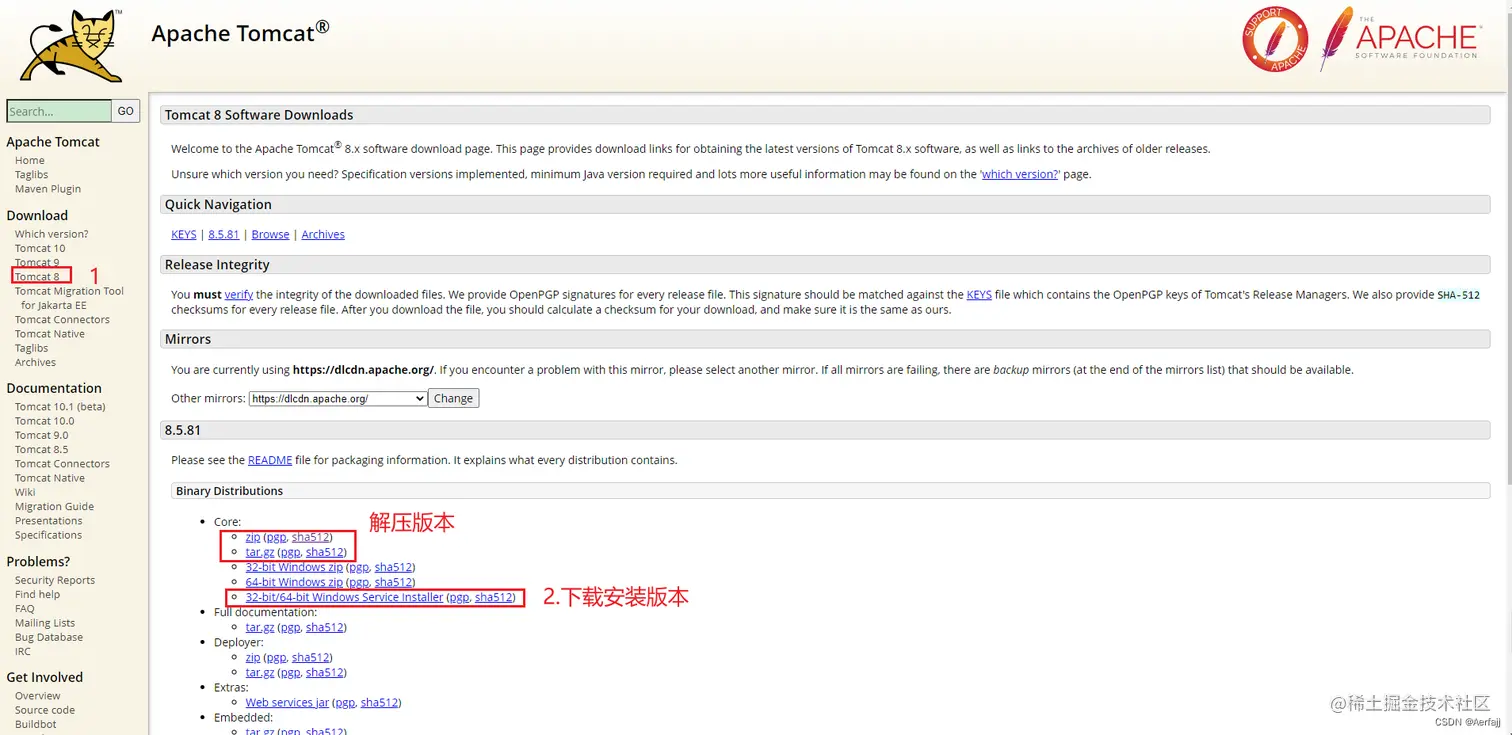Open Tomcat Native under Download section
Screen dimensions: 1512x735
[x=50, y=334]
